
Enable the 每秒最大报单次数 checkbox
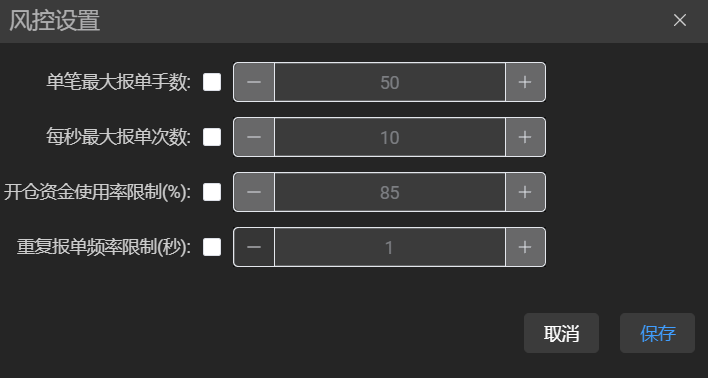tap(212, 137)
